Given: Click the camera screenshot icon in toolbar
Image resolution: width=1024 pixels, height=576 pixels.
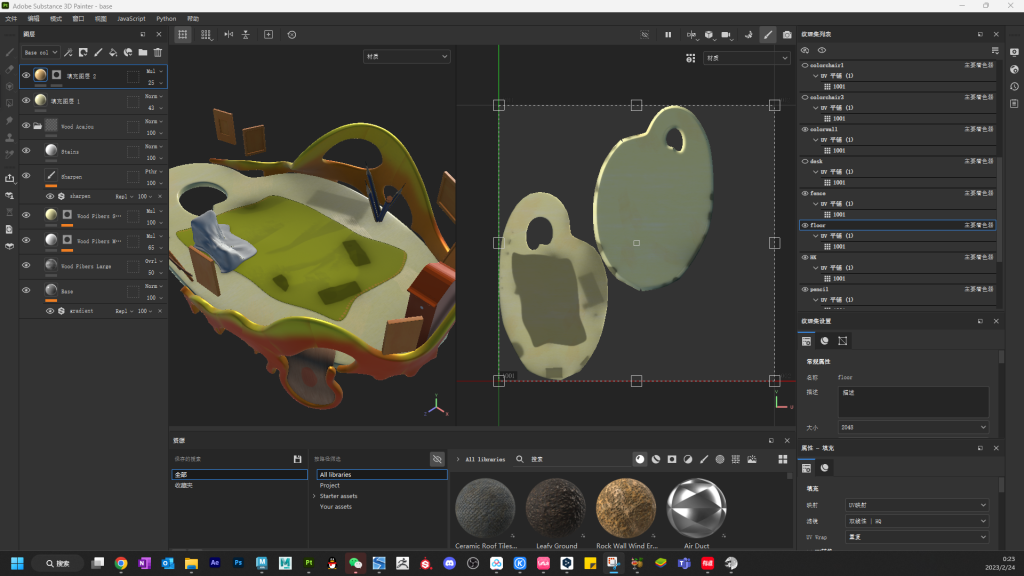Looking at the screenshot, I should (787, 34).
